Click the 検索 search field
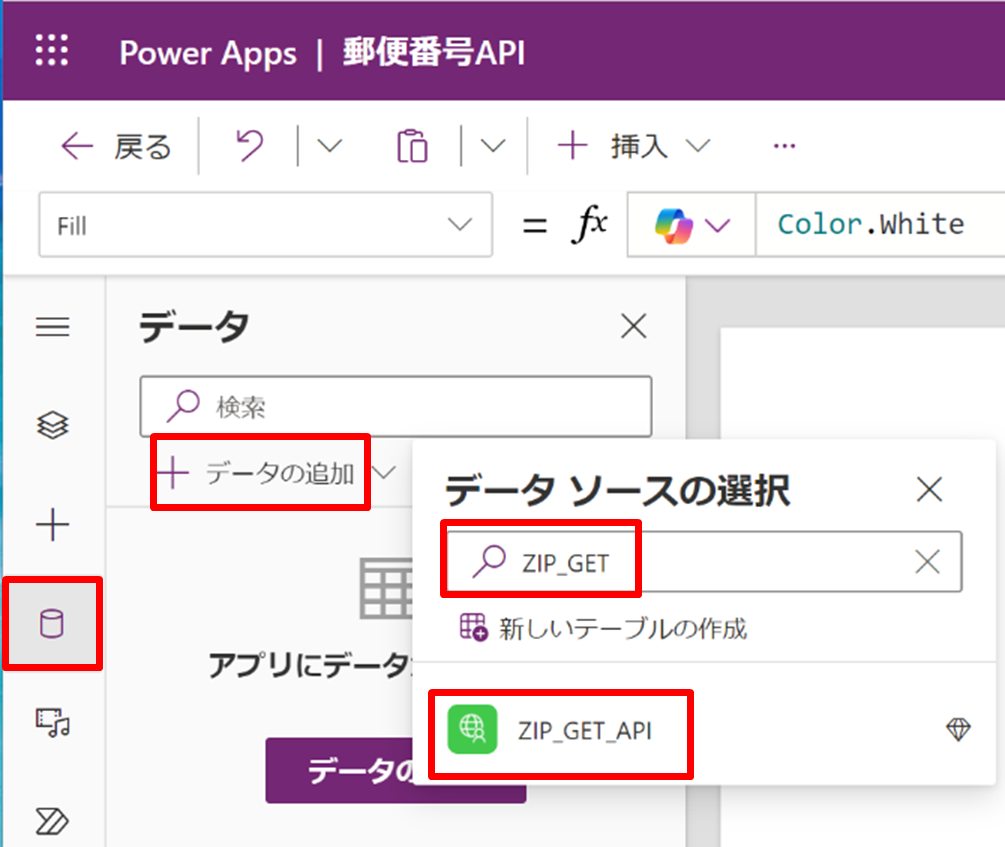Image resolution: width=1005 pixels, height=847 pixels. (x=395, y=407)
